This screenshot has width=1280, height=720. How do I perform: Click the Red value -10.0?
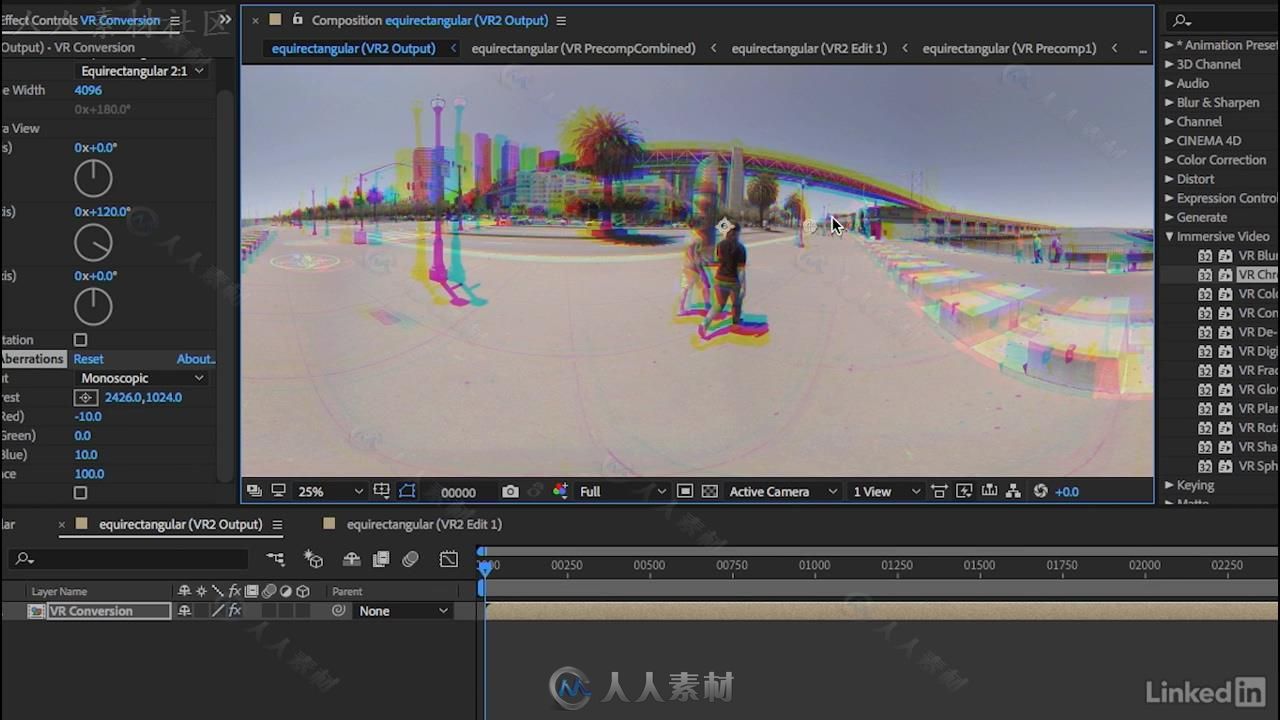click(88, 416)
